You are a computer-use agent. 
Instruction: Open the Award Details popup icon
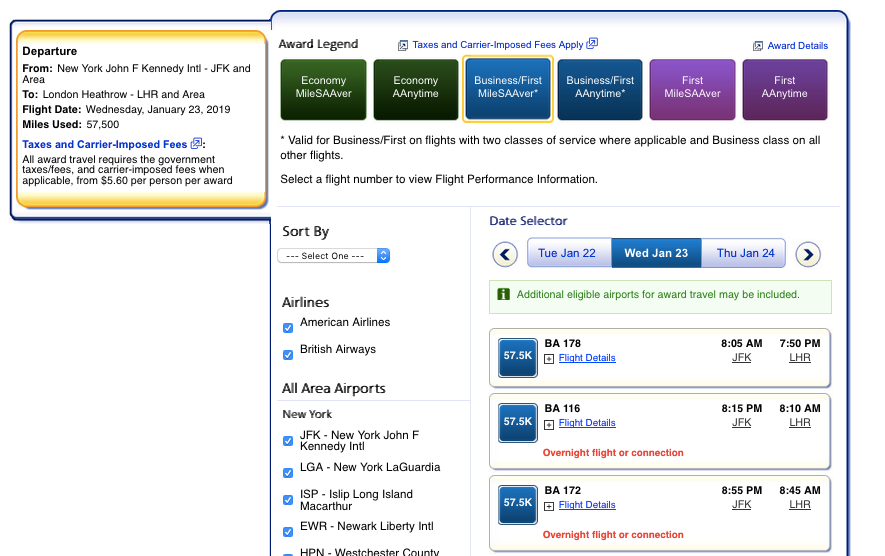(758, 46)
